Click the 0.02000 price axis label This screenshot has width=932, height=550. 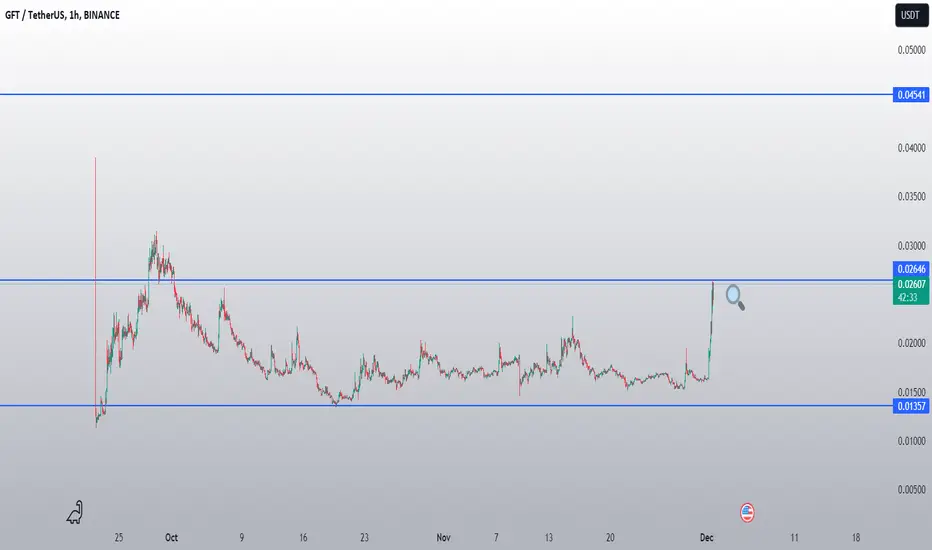pyautogui.click(x=911, y=343)
